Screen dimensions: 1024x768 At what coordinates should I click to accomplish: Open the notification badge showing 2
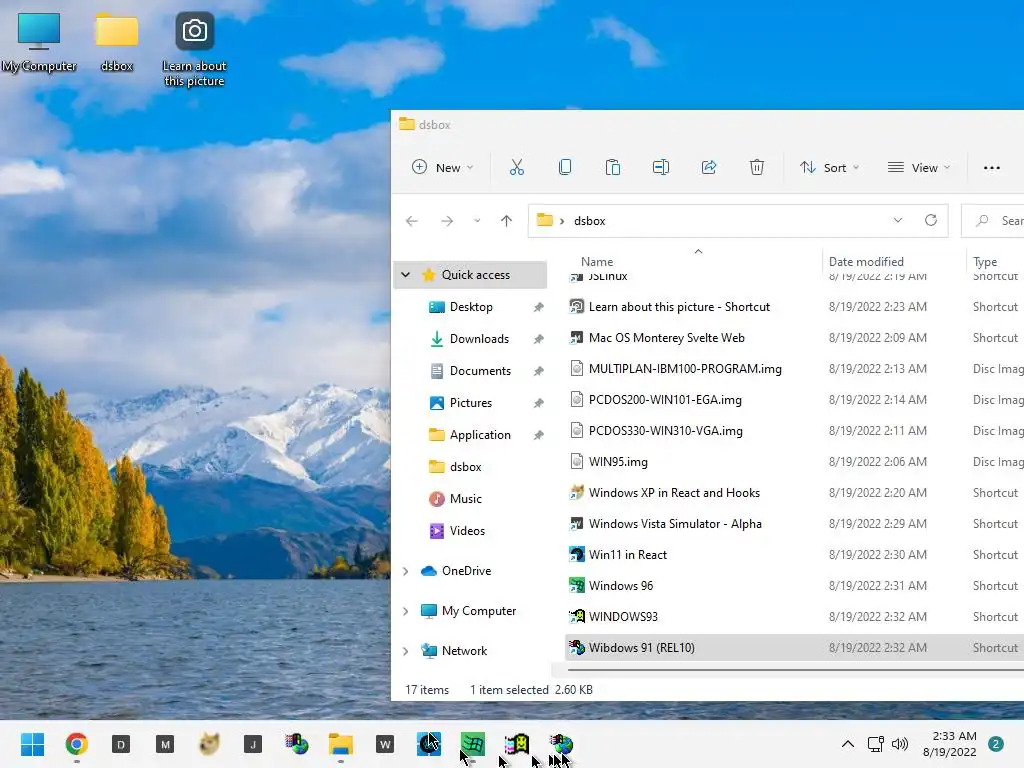pyautogui.click(x=996, y=744)
